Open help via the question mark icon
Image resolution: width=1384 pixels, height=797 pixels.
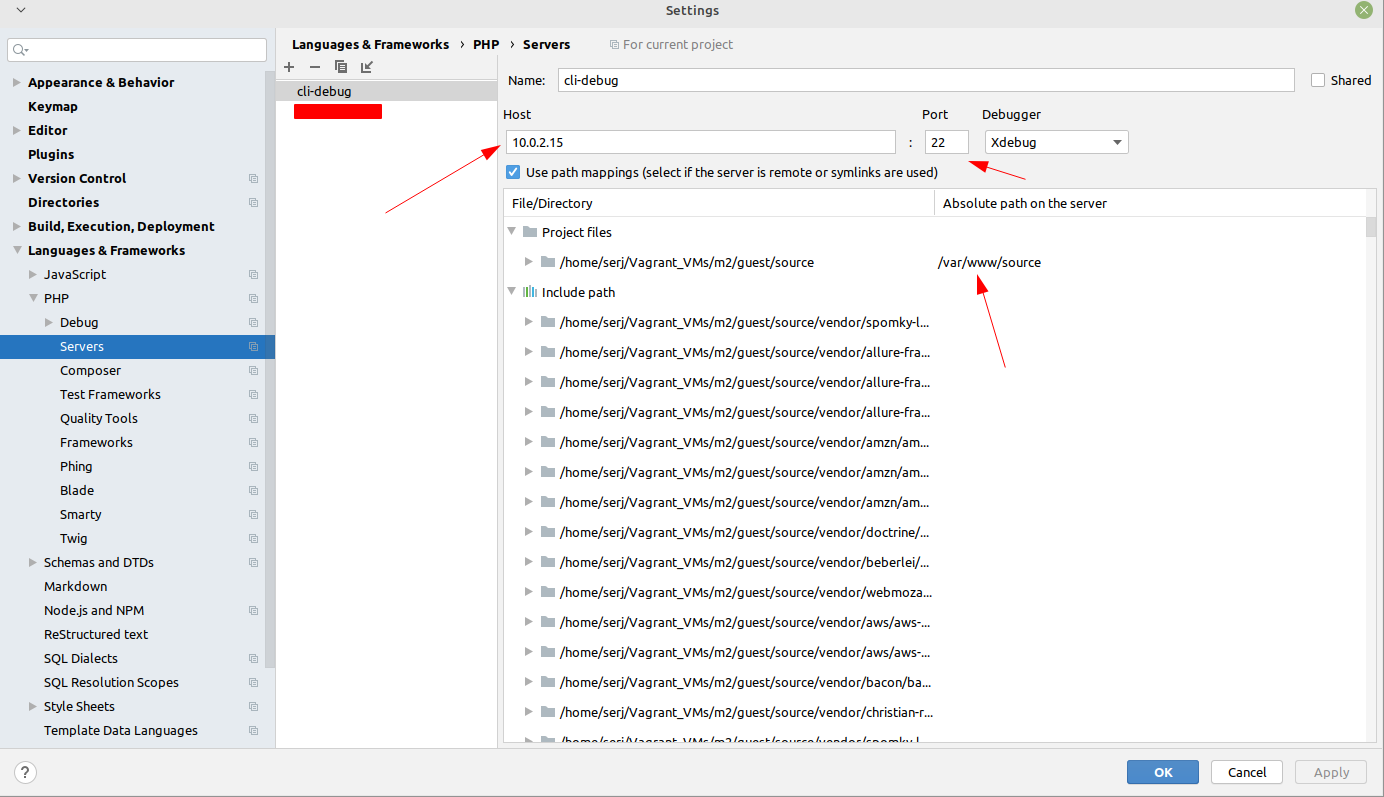pyautogui.click(x=26, y=772)
